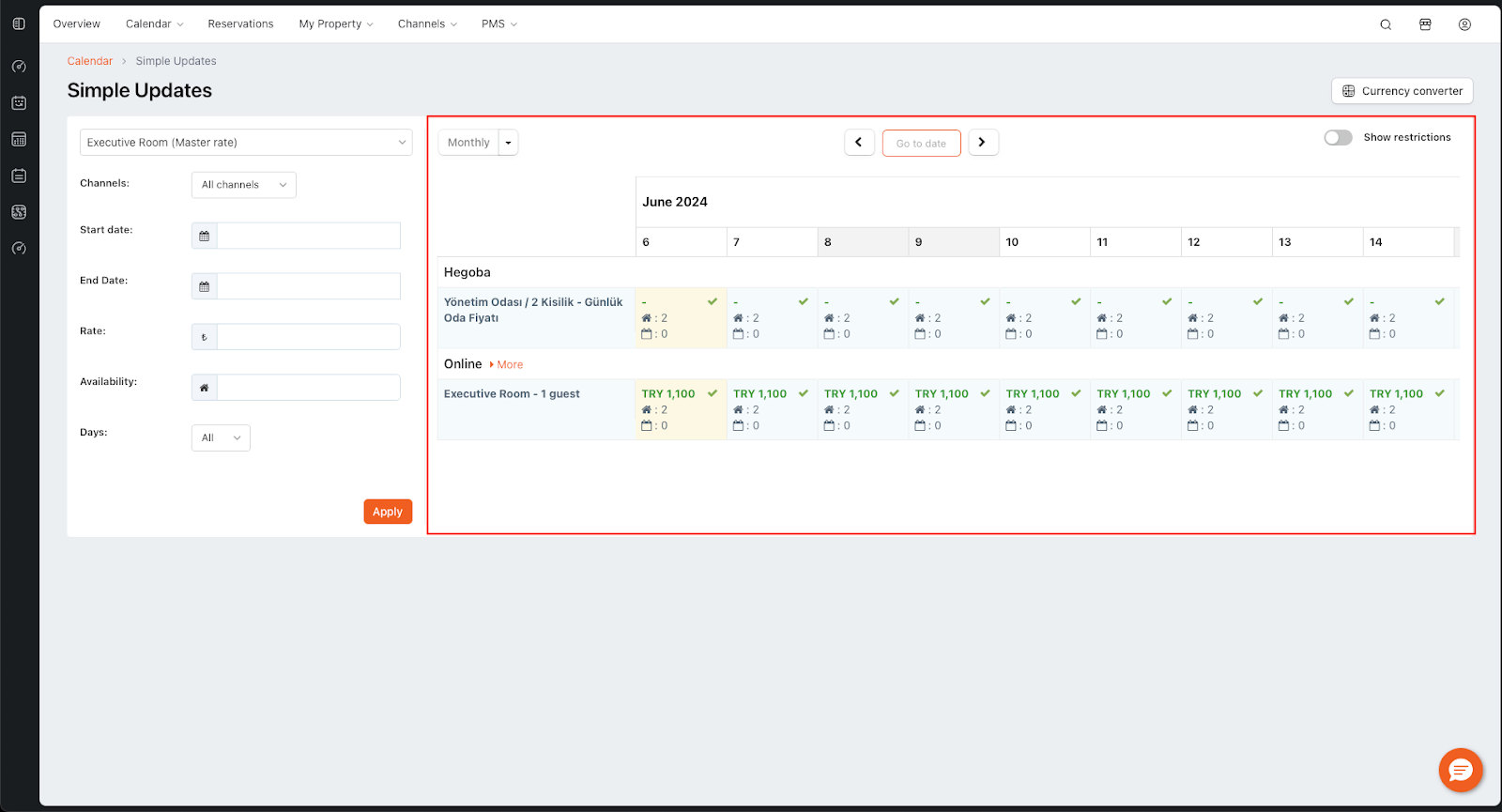Go to the Reservations menu item
Viewport: 1502px width, 812px height.
240,24
